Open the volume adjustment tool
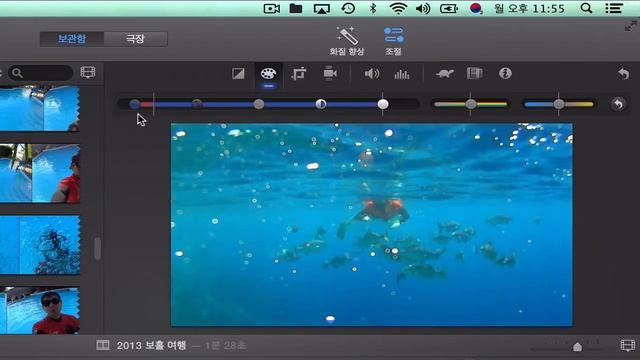Viewport: 640px width, 360px height. pyautogui.click(x=371, y=74)
